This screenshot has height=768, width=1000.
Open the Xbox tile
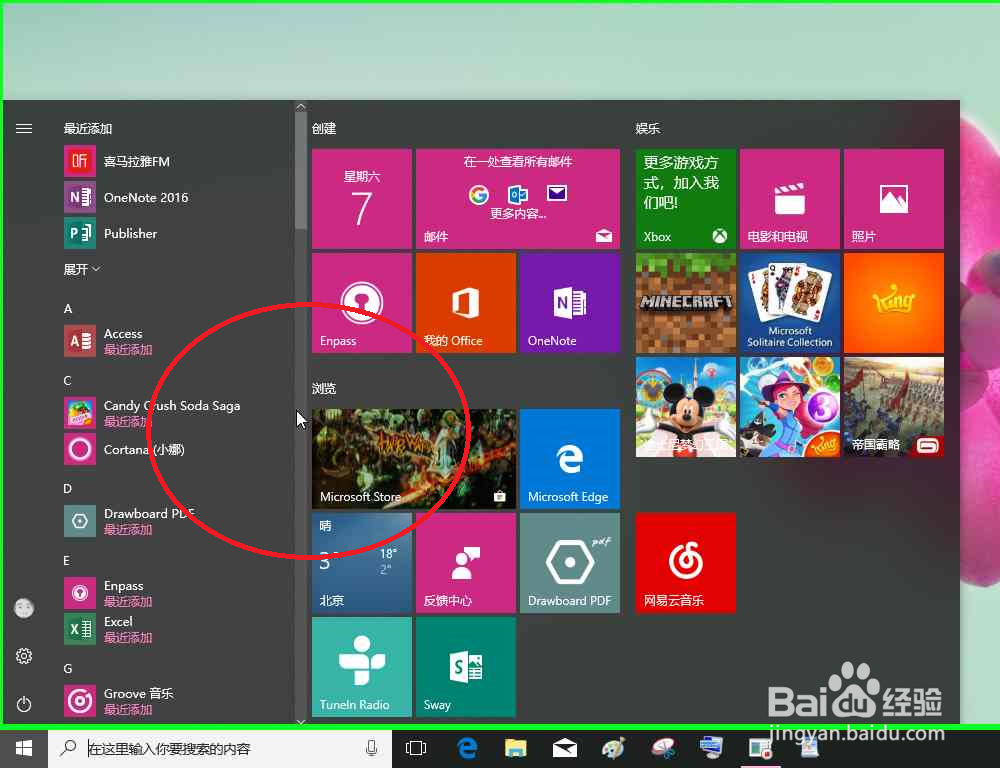(x=686, y=199)
